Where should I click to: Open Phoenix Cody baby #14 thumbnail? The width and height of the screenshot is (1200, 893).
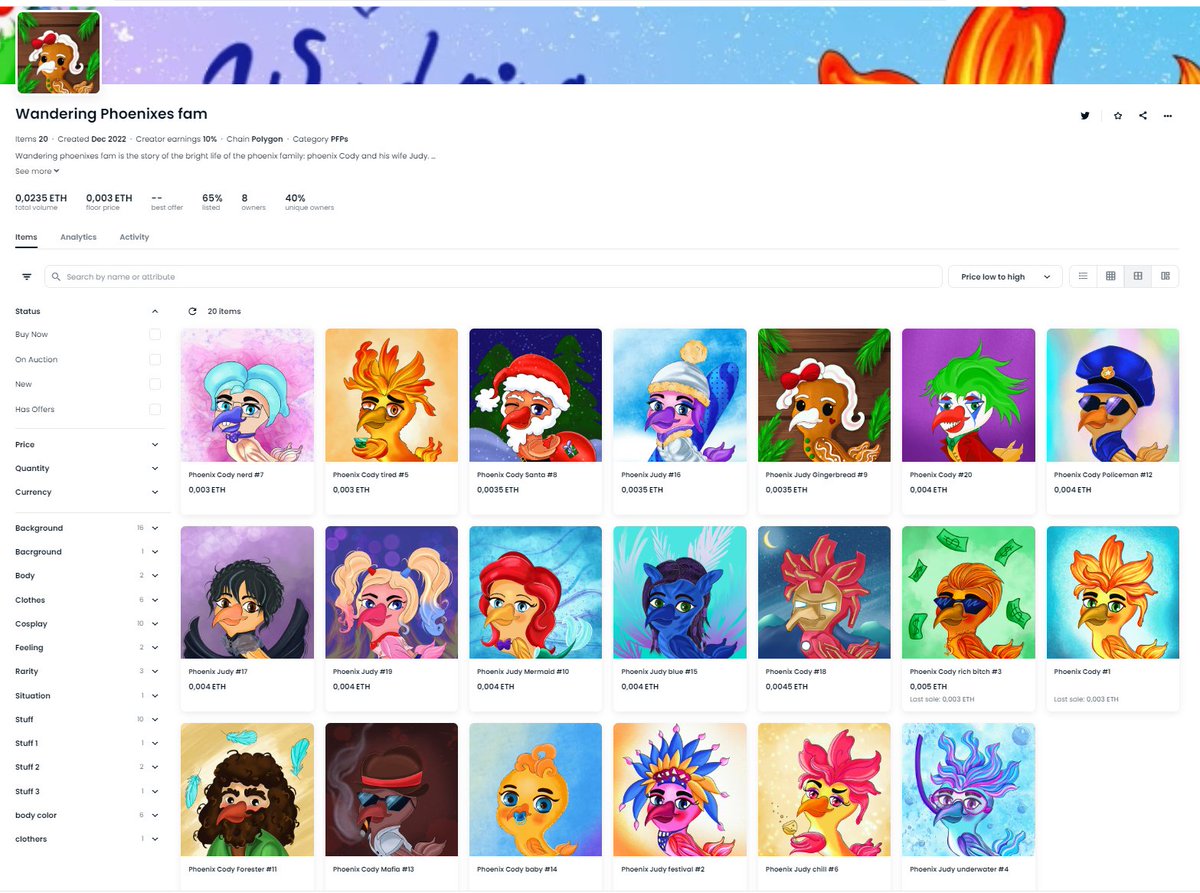click(x=536, y=789)
